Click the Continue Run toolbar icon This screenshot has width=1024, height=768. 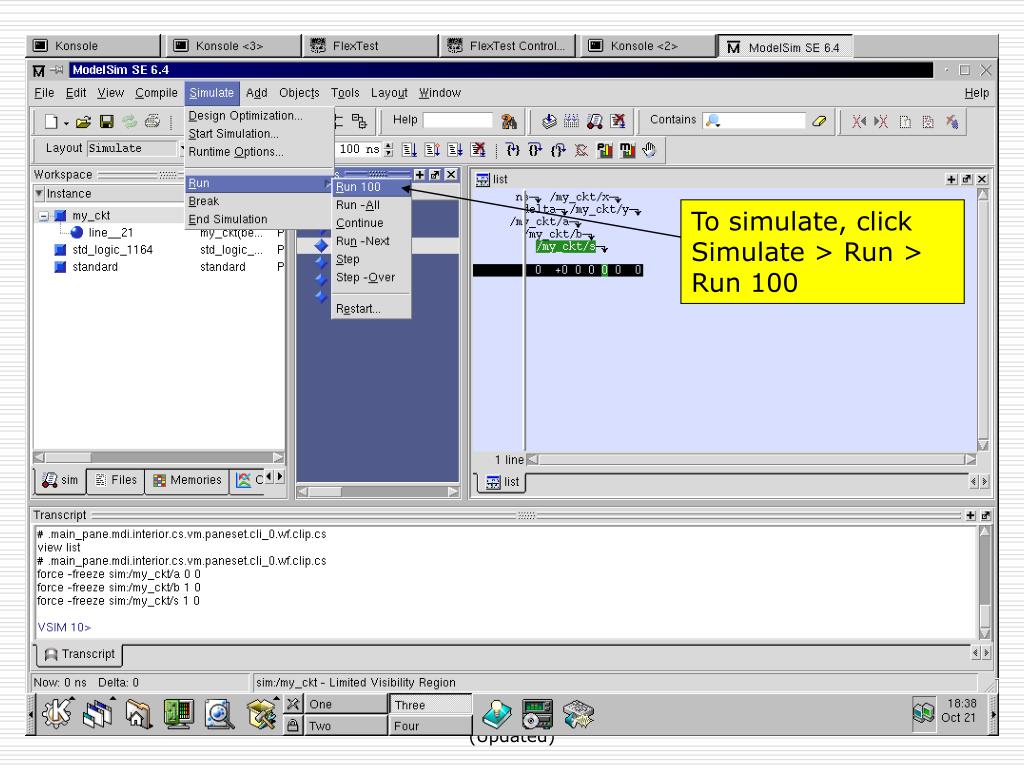point(432,150)
